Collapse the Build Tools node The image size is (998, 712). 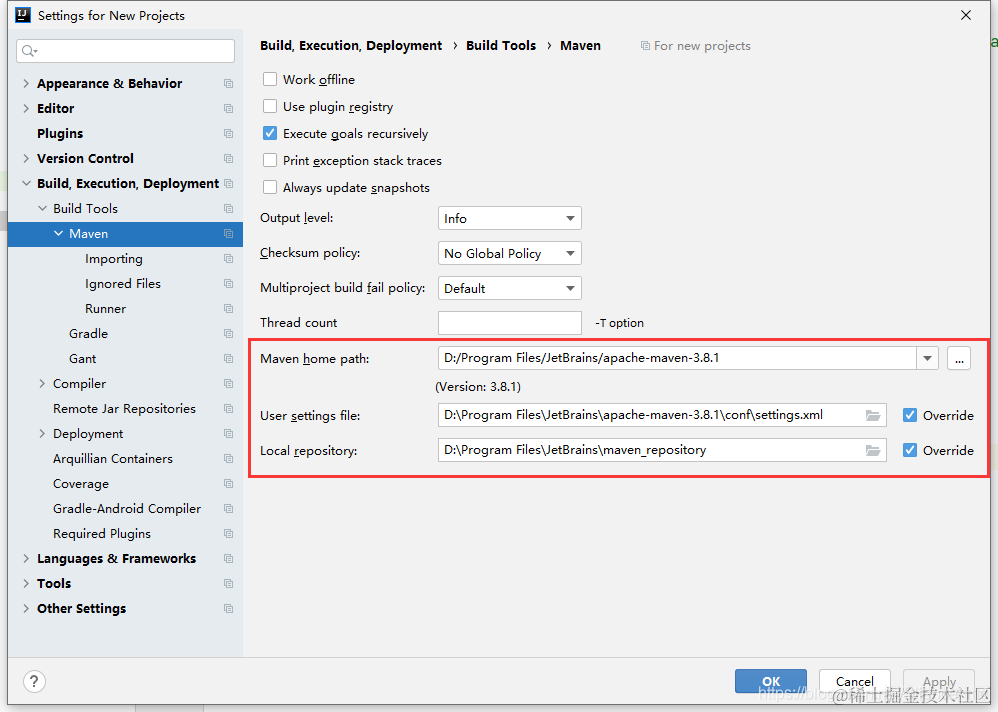tap(43, 208)
